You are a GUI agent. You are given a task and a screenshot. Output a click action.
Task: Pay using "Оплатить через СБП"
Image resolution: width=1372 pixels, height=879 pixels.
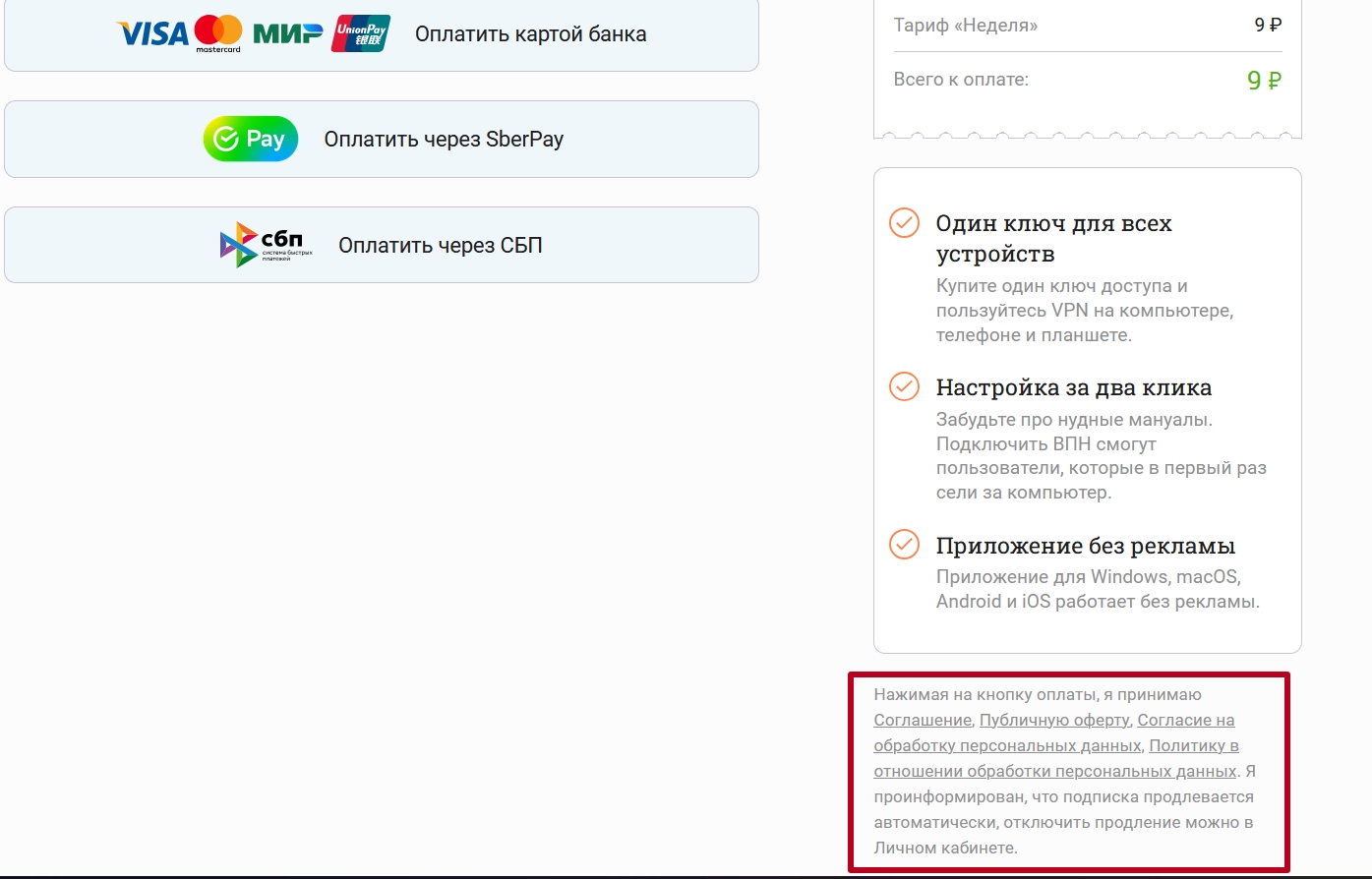pos(440,245)
